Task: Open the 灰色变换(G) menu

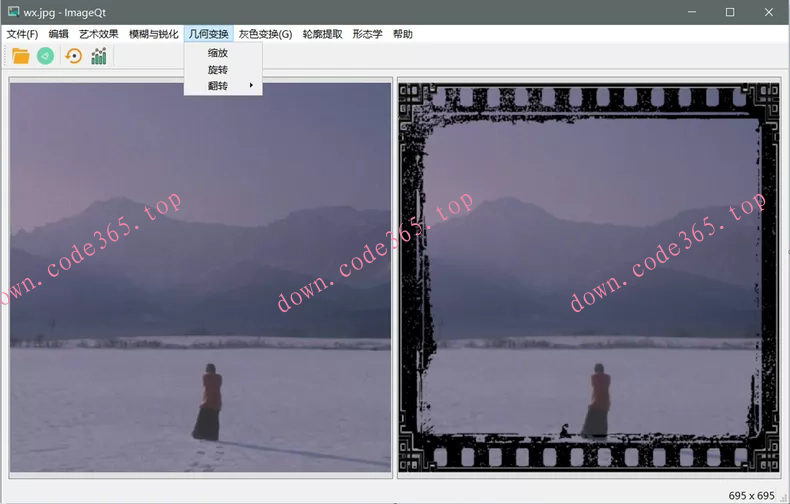Action: 266,34
